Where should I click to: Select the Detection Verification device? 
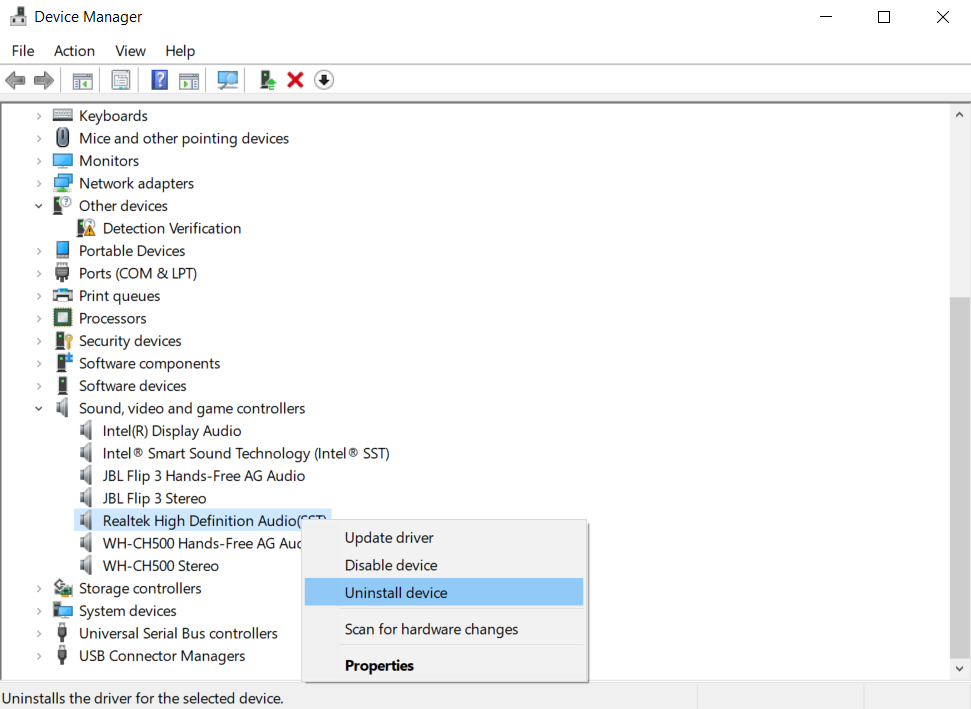tap(172, 228)
